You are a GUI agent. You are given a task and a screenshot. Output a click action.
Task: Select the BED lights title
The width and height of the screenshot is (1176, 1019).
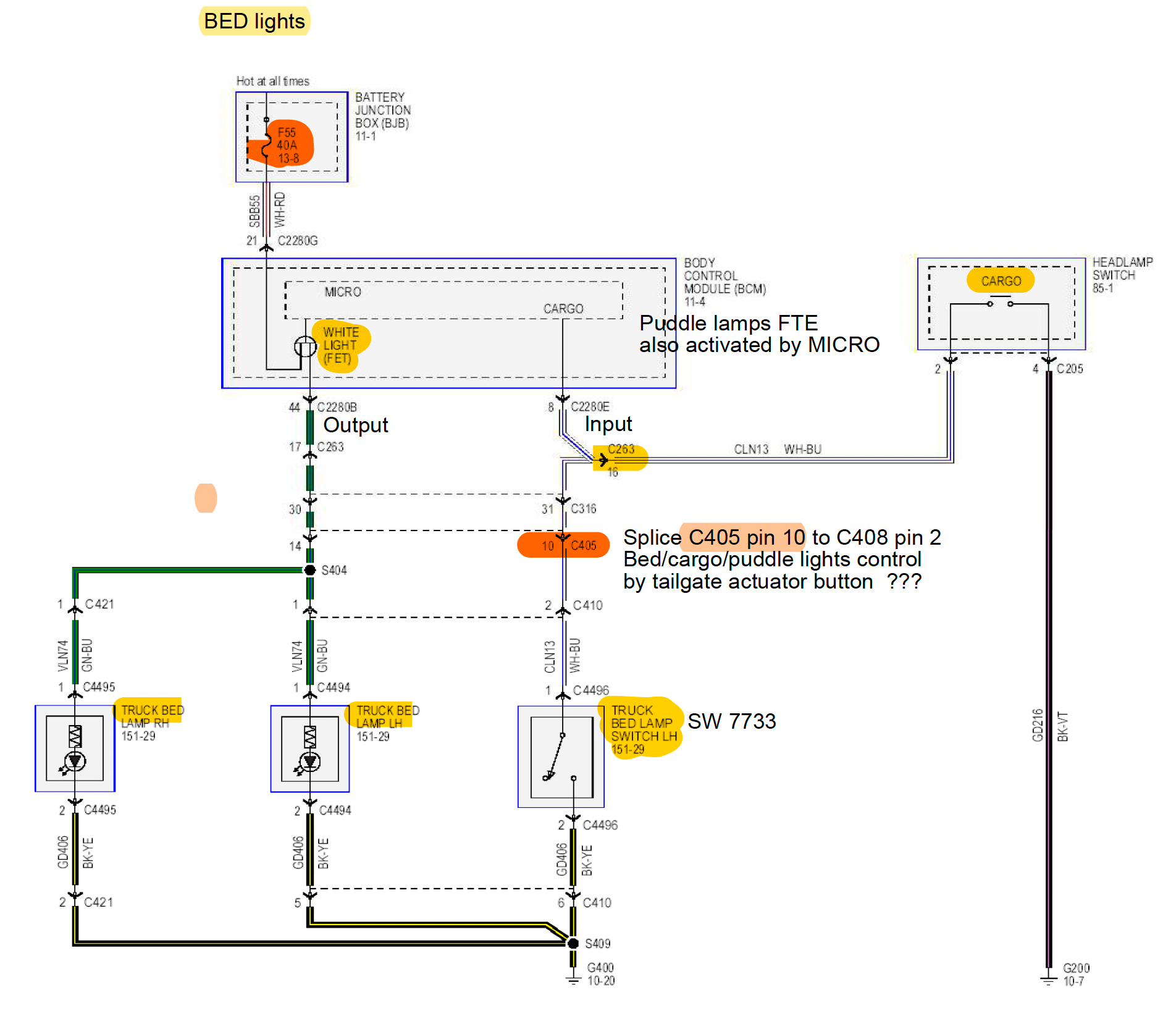click(x=254, y=21)
